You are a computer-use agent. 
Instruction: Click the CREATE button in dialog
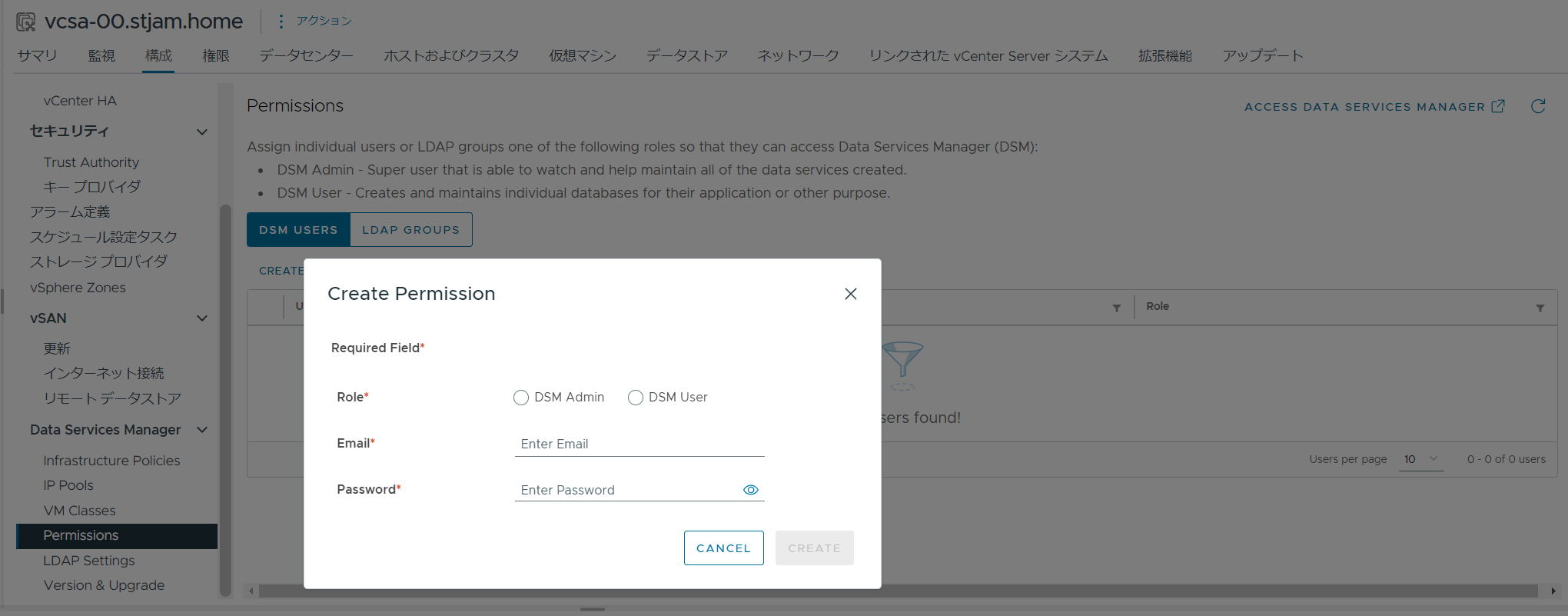pyautogui.click(x=815, y=548)
